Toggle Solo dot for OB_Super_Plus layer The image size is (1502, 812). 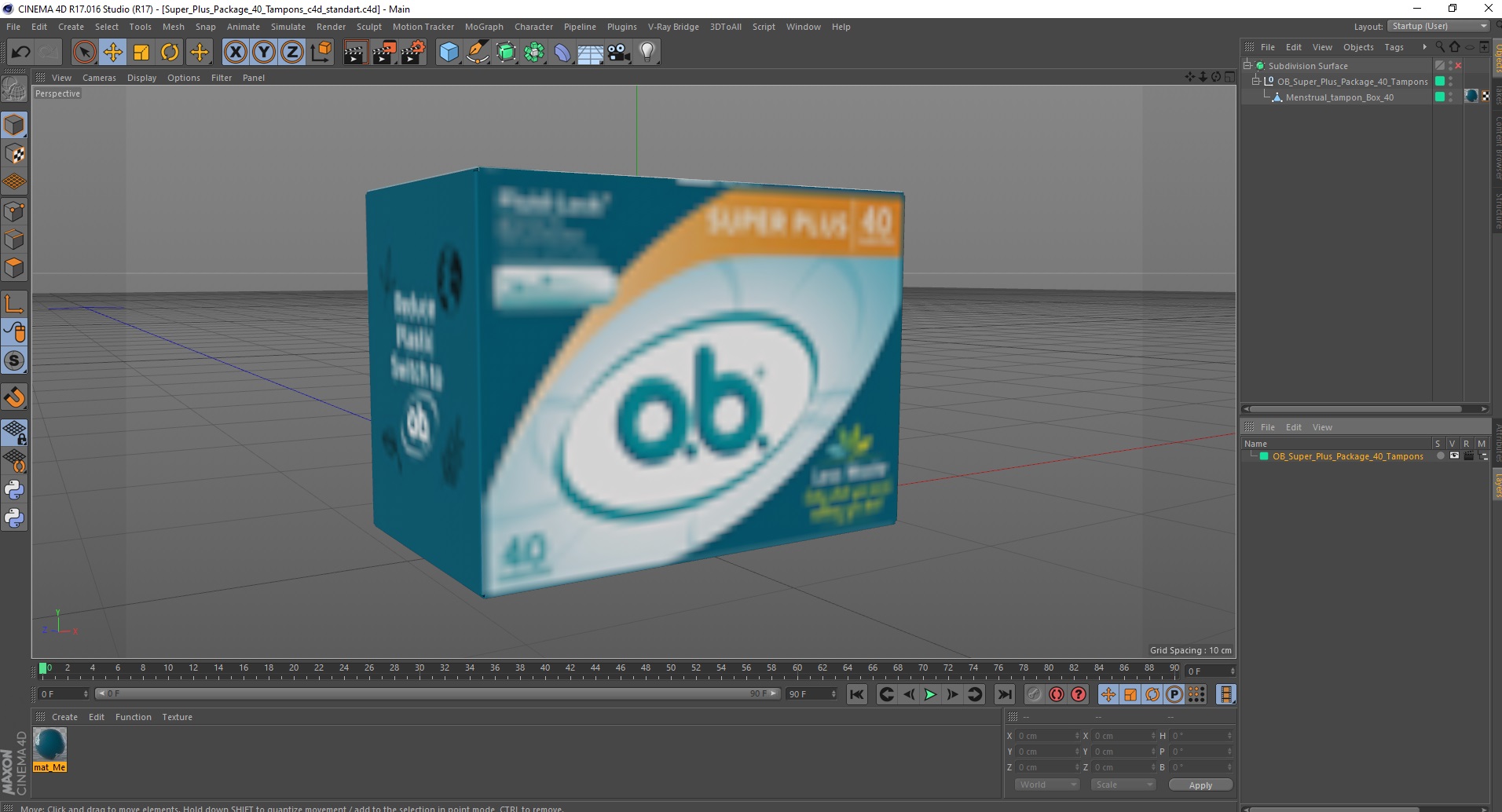click(x=1440, y=456)
